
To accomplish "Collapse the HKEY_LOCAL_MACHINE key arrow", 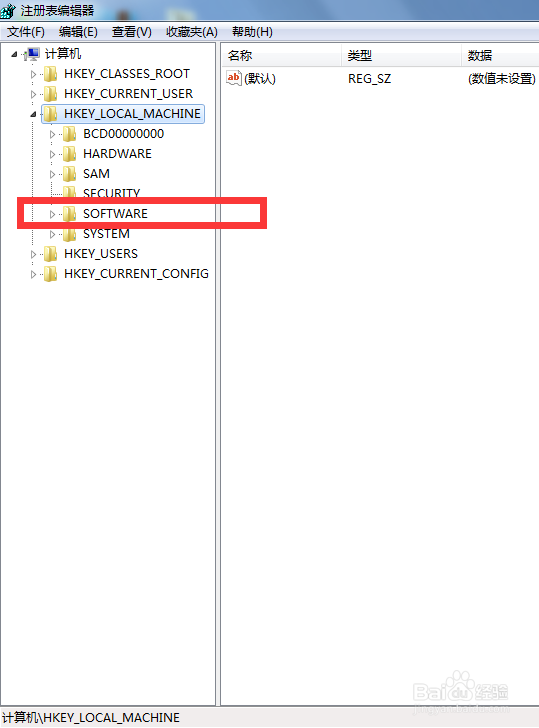I will 33,114.
